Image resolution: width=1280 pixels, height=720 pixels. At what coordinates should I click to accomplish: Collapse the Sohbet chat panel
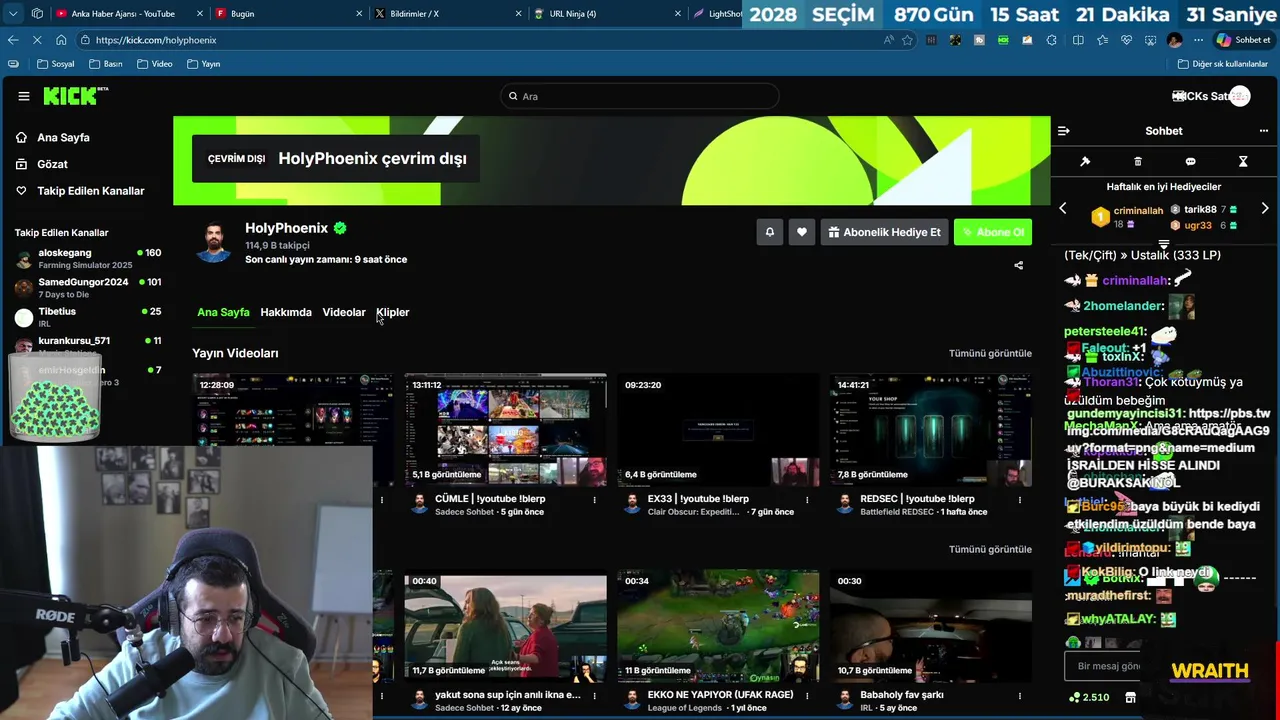(x=1064, y=131)
